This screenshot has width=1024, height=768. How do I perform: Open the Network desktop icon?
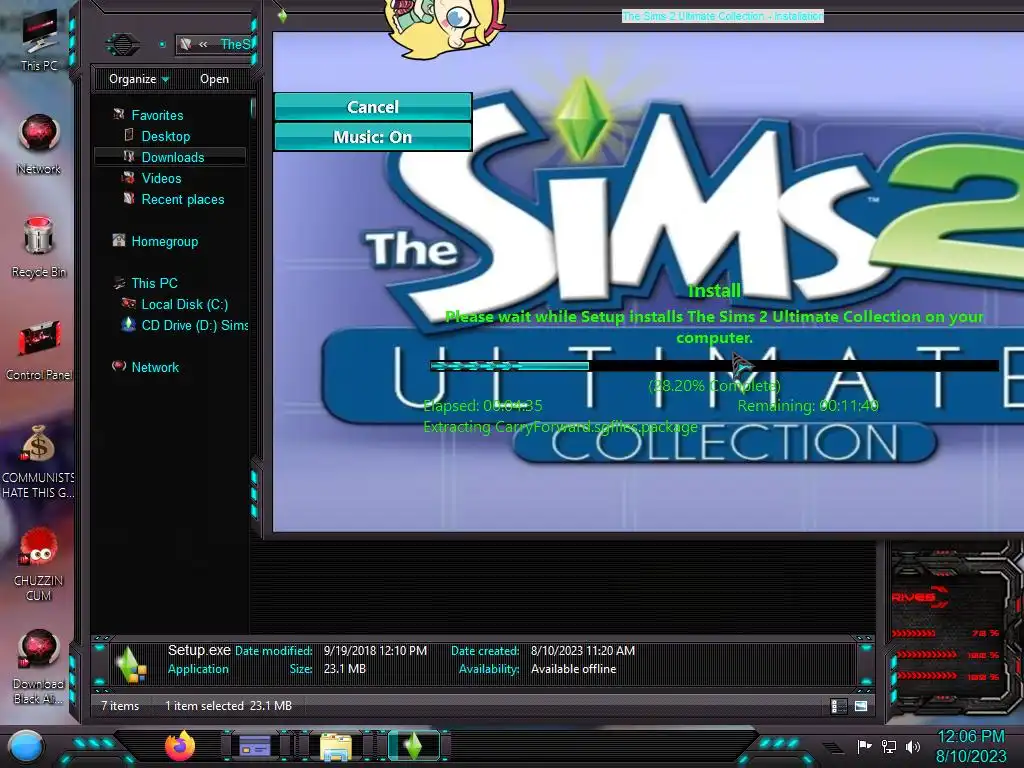(x=39, y=144)
